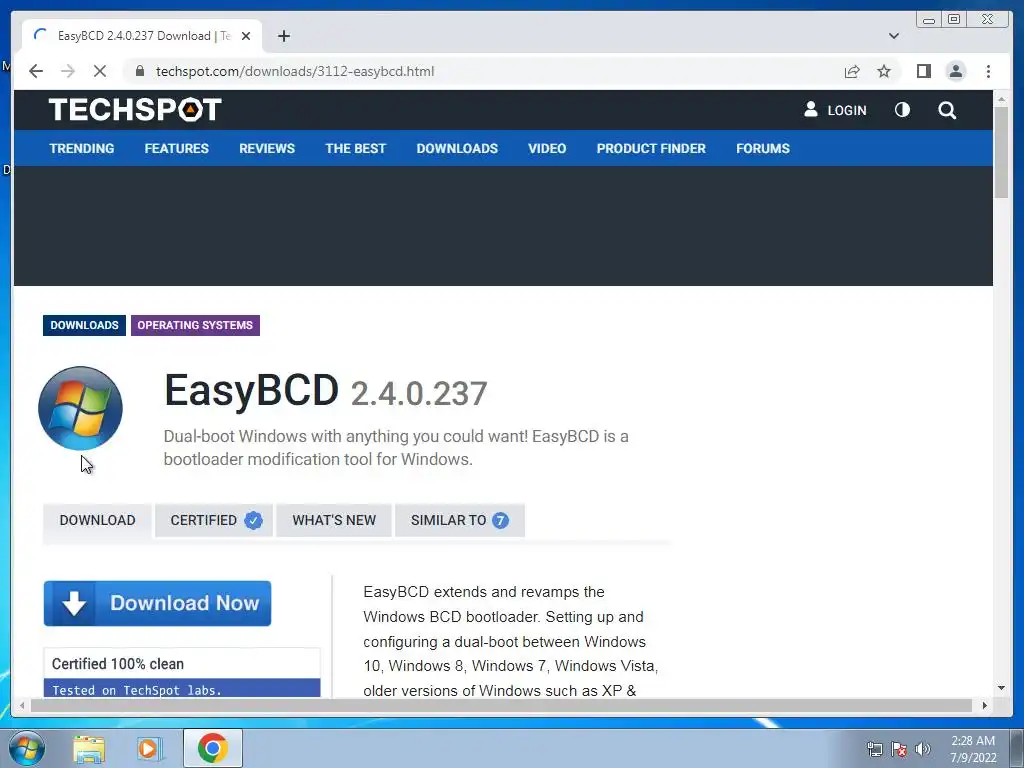This screenshot has height=768, width=1024.
Task: Open the VIDEO menu
Action: point(547,148)
